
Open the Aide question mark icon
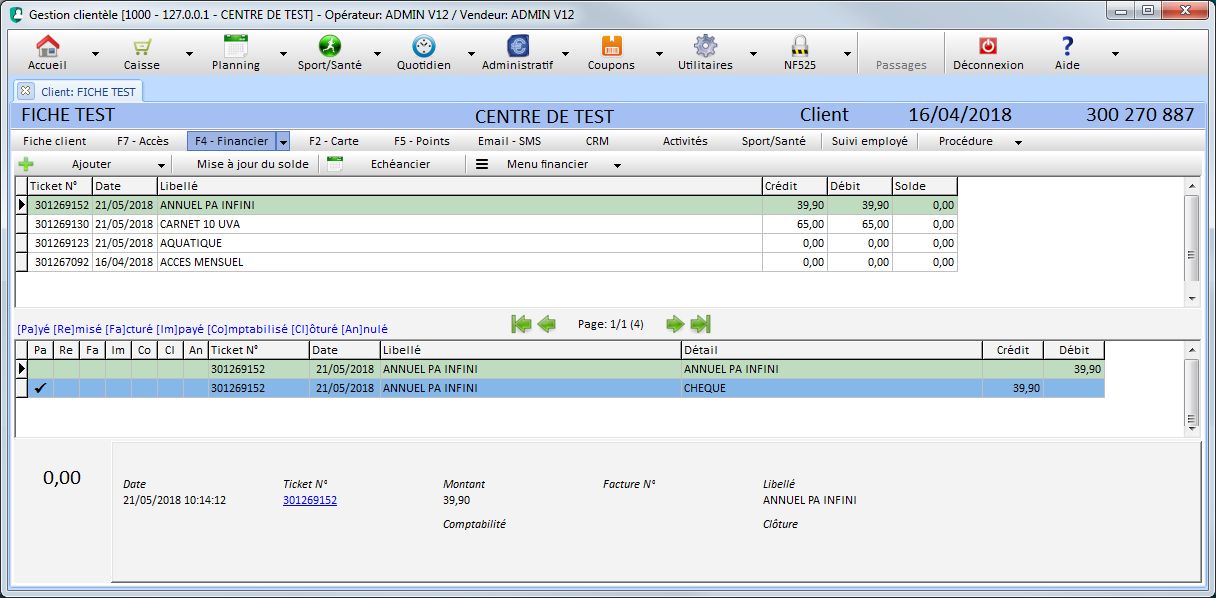[1068, 46]
